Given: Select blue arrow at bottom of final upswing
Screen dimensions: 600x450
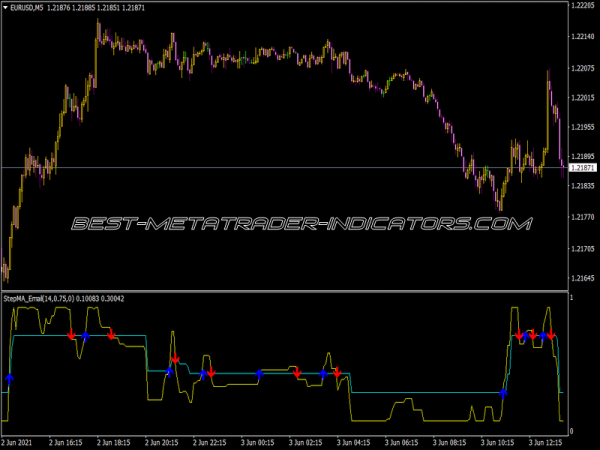Looking at the screenshot, I should (503, 393).
